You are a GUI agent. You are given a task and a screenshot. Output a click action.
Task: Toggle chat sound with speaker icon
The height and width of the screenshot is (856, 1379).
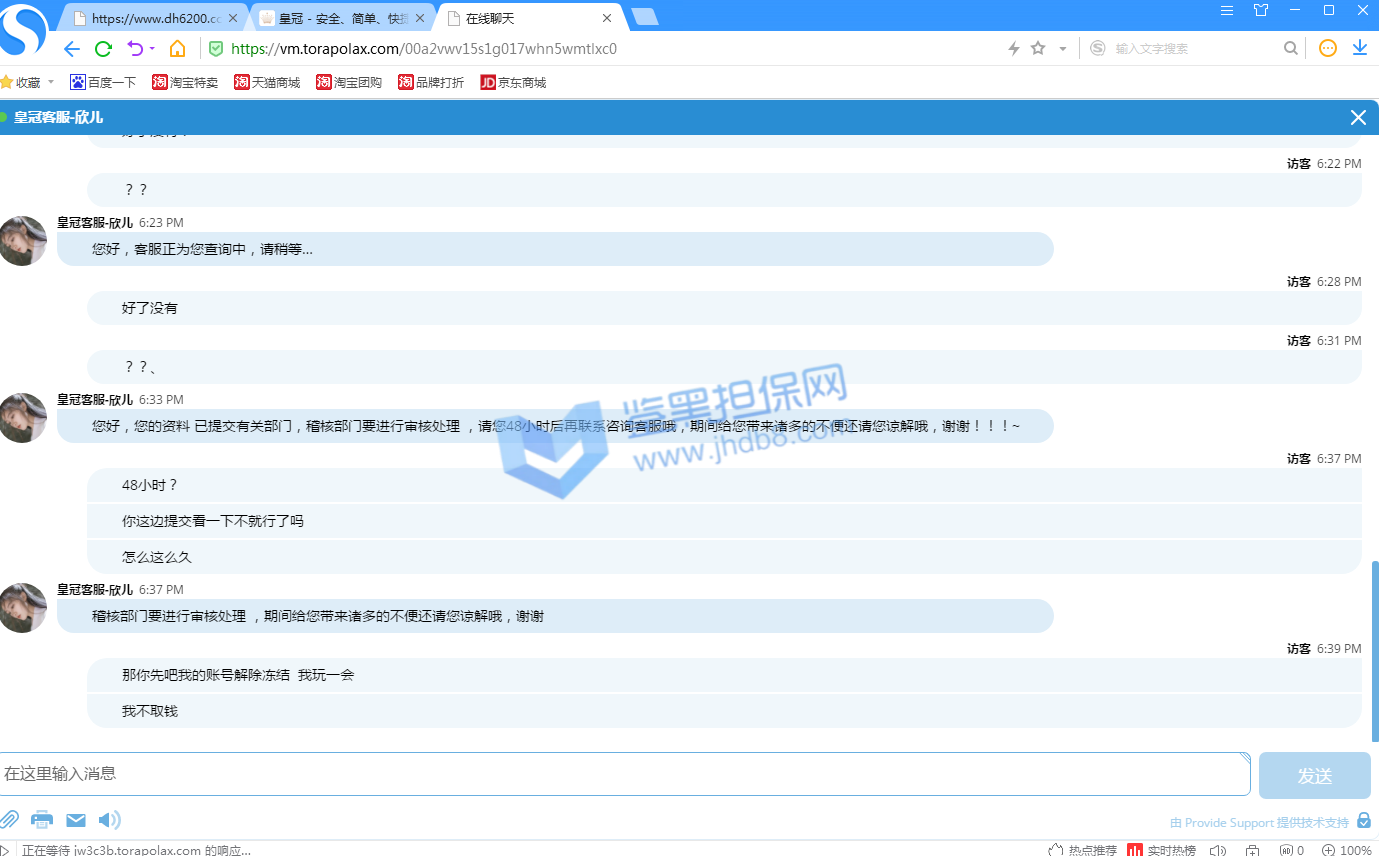tap(109, 820)
